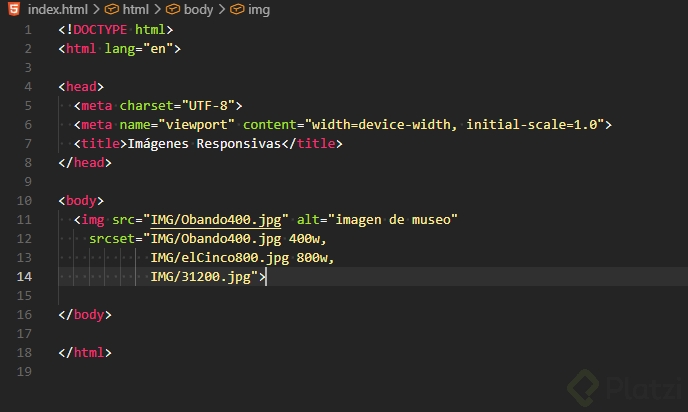Click initial-scale=1.0 in meta content
Image resolution: width=688 pixels, height=412 pixels.
click(532, 125)
